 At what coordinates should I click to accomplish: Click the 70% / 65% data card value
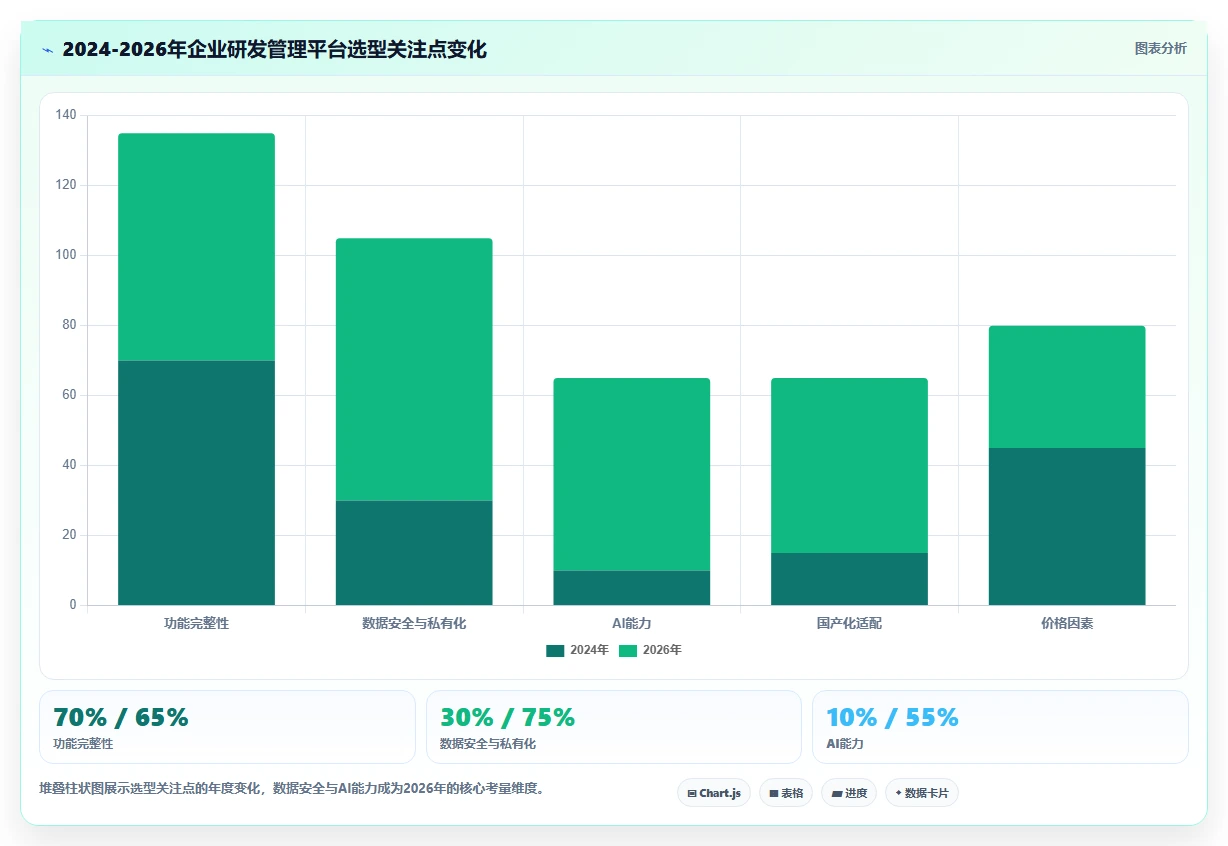point(121,717)
